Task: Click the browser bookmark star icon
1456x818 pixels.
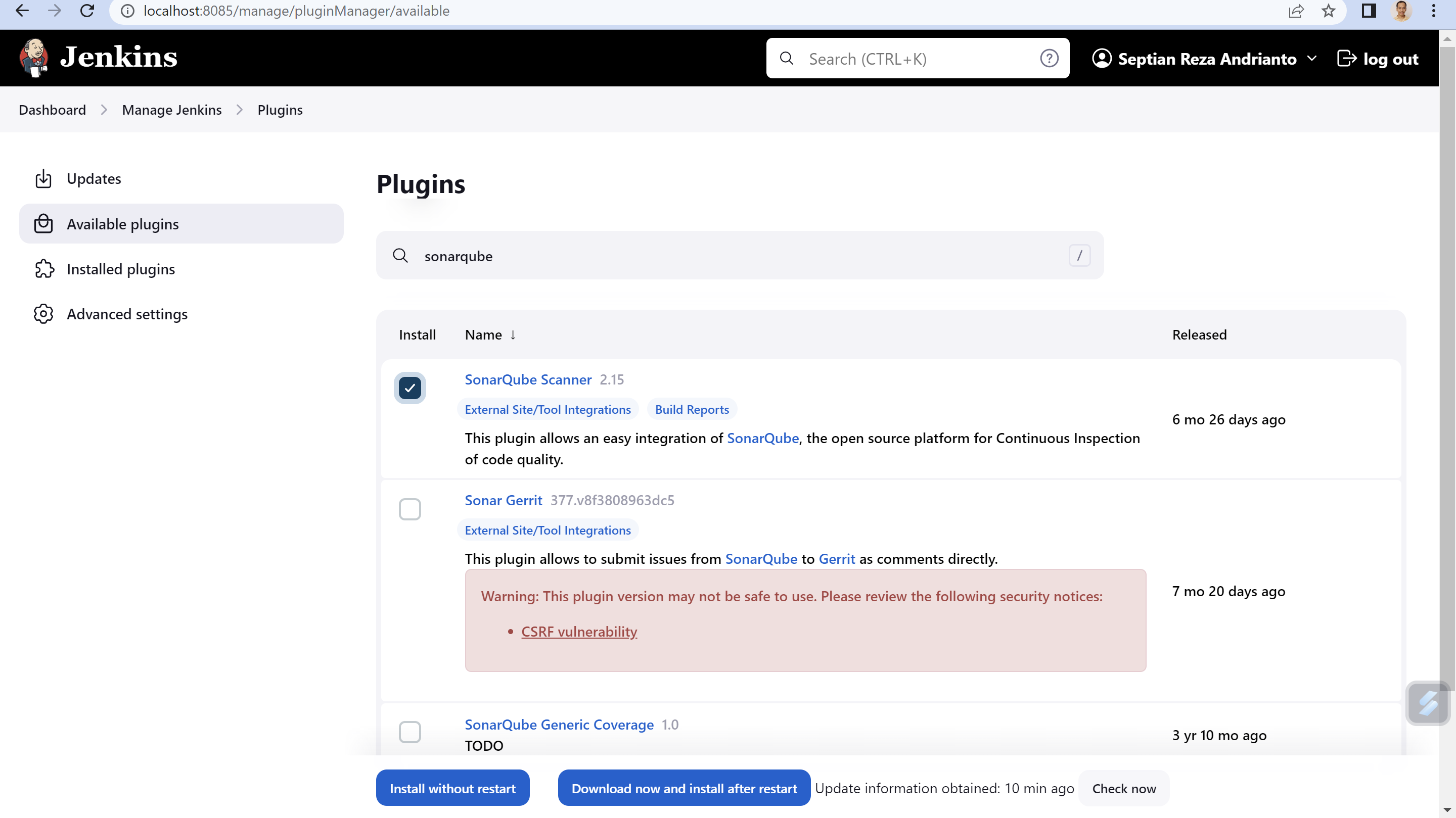Action: coord(1328,11)
